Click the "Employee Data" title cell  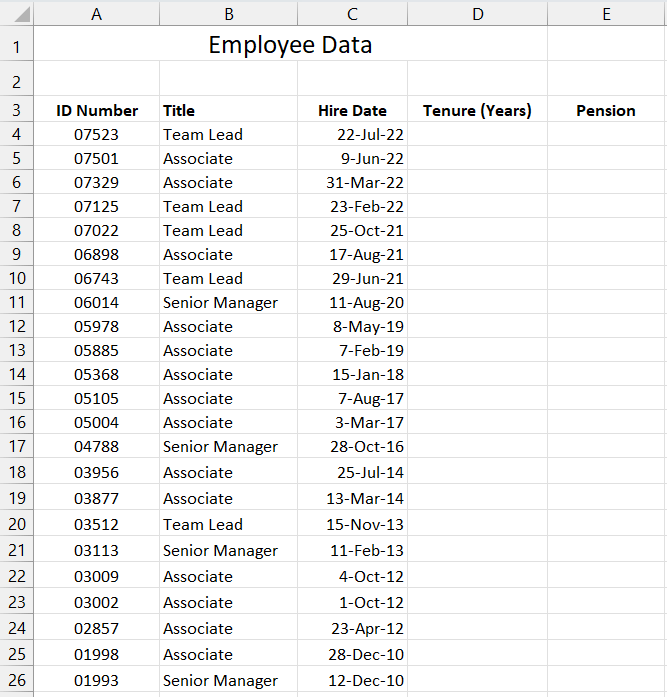[290, 45]
